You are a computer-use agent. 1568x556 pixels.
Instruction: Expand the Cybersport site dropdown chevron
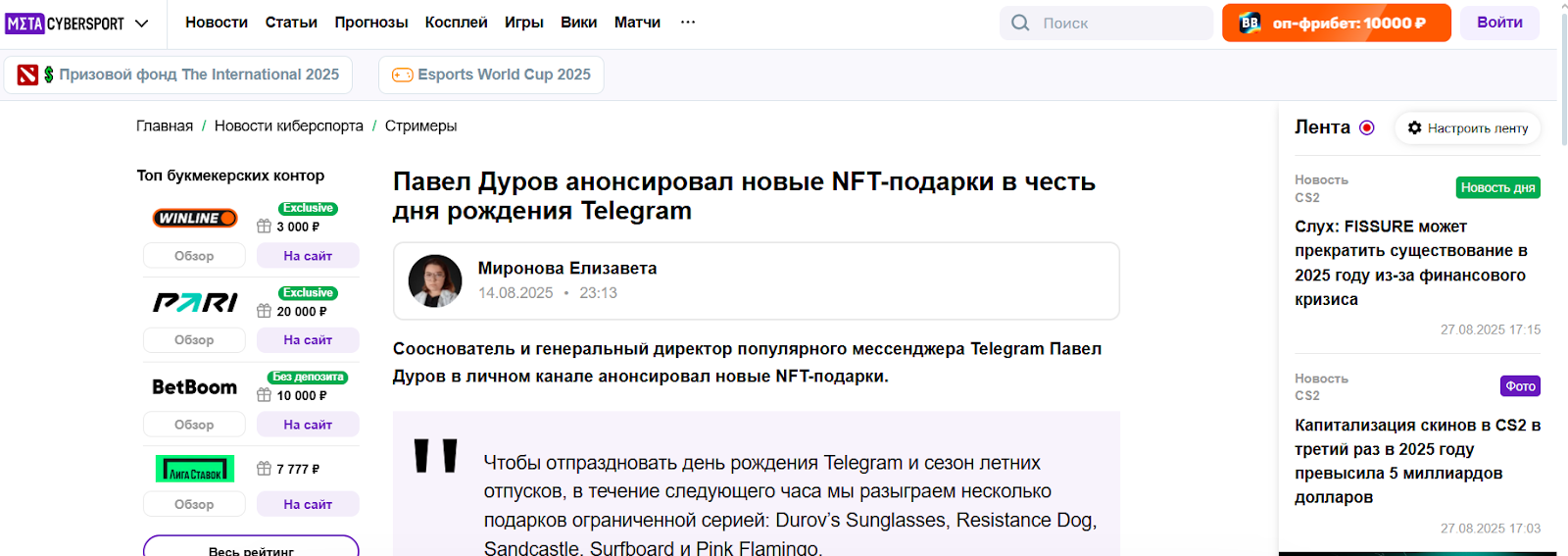point(142,24)
